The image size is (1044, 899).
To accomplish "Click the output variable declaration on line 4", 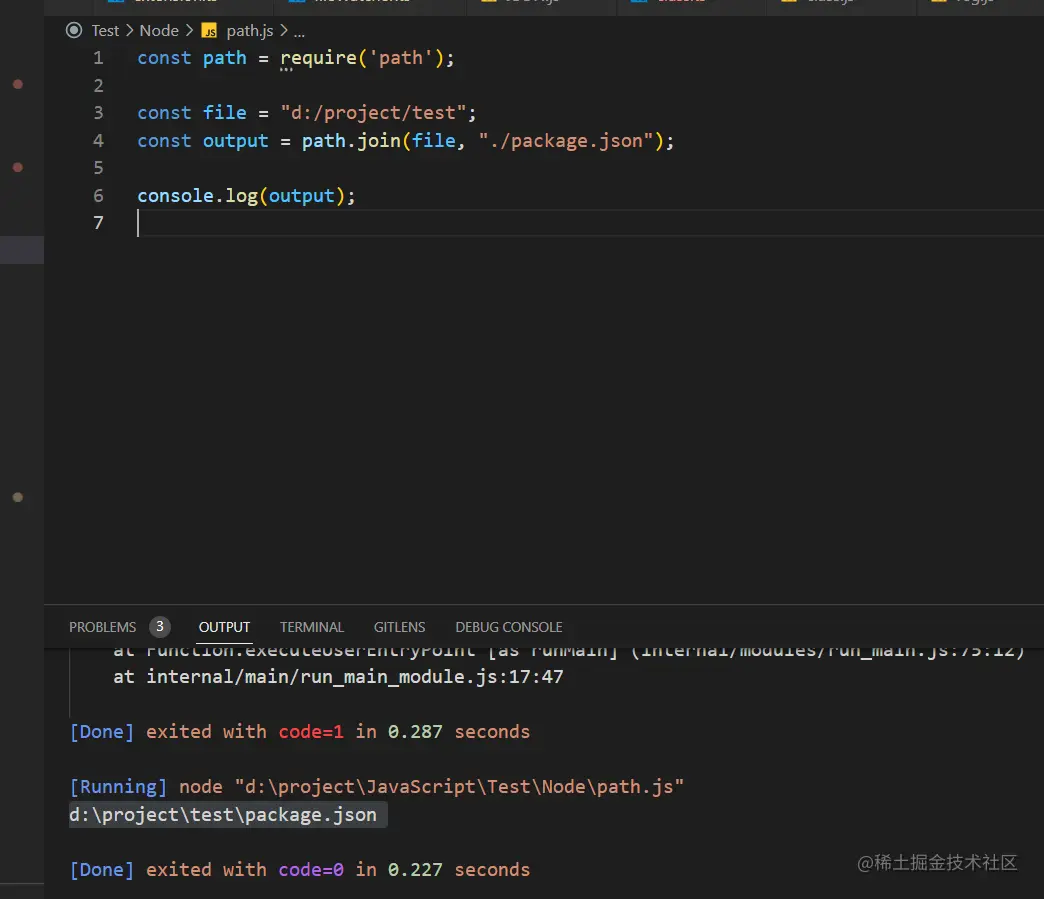I will pos(236,141).
